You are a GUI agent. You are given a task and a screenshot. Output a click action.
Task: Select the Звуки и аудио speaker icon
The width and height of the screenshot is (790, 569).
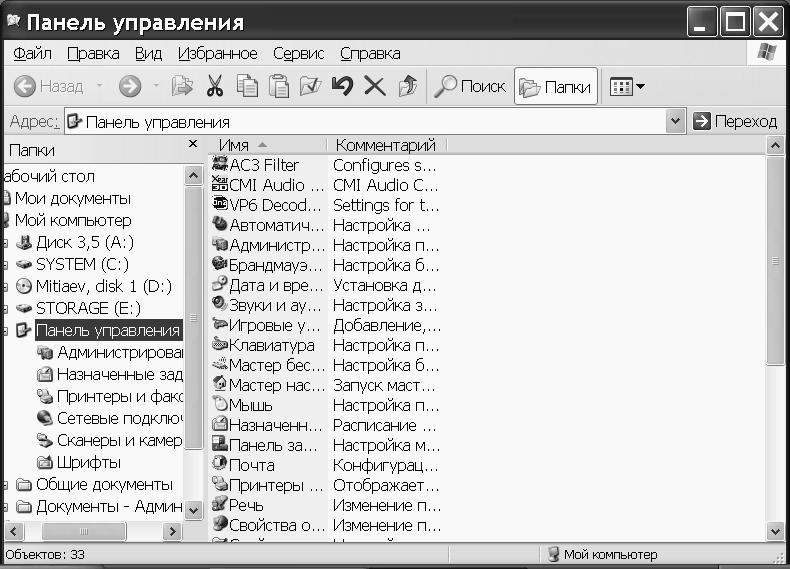(220, 304)
